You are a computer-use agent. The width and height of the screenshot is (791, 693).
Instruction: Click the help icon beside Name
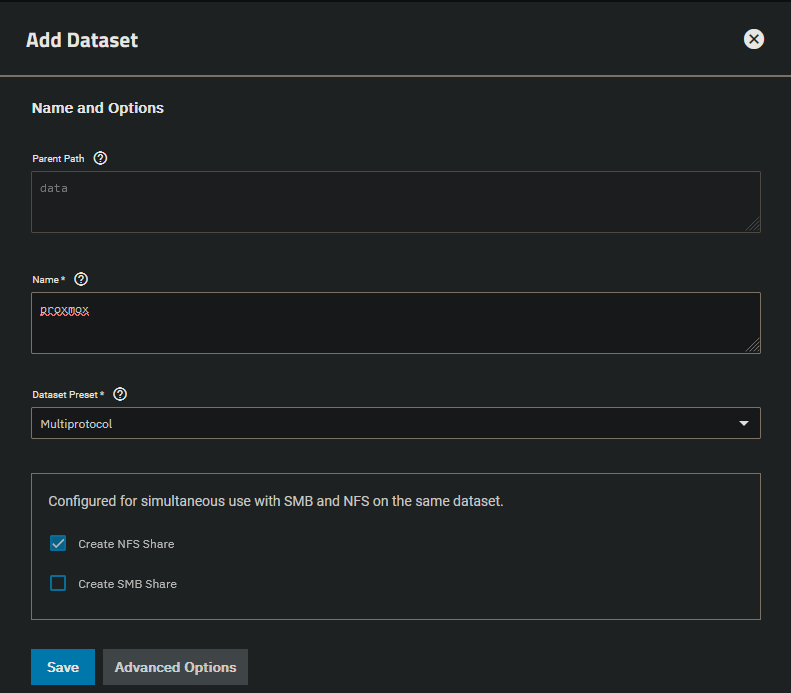[x=81, y=280]
